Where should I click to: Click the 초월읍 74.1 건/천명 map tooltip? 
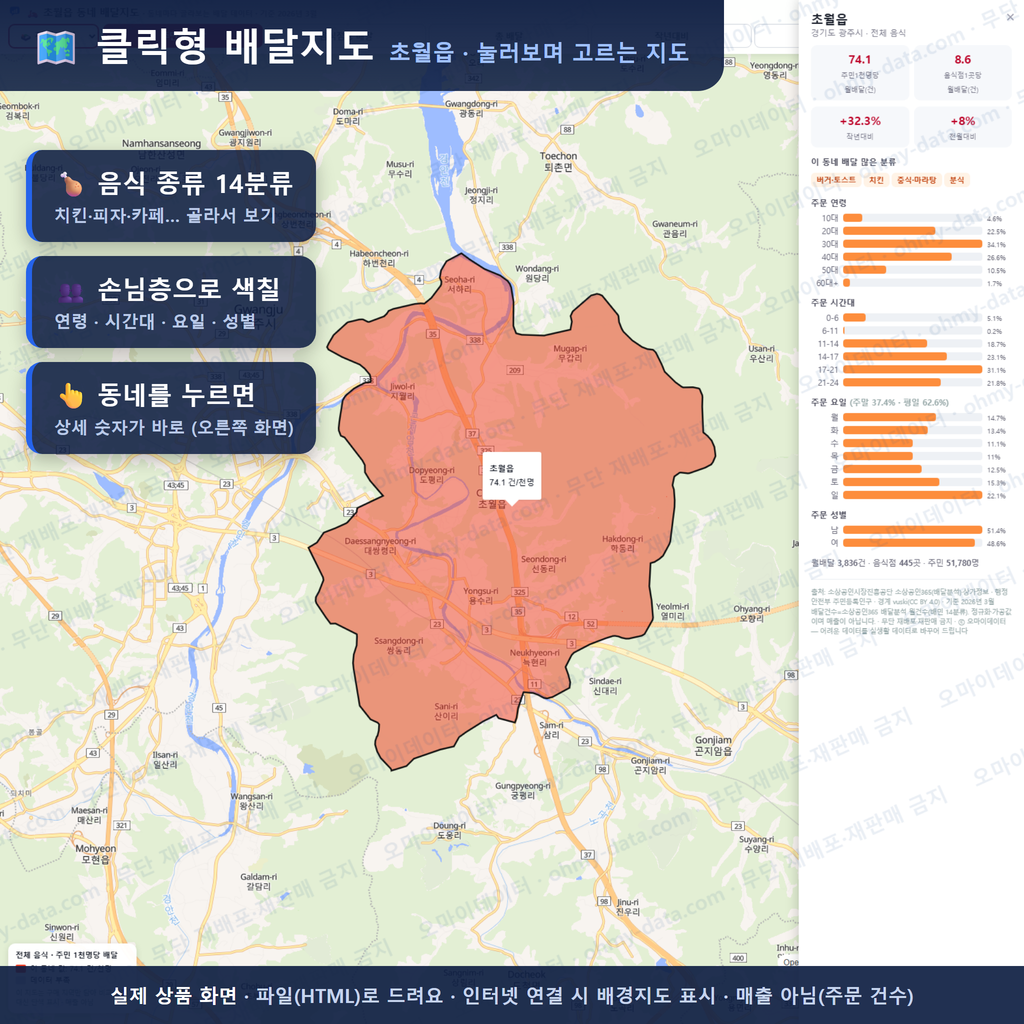point(512,475)
